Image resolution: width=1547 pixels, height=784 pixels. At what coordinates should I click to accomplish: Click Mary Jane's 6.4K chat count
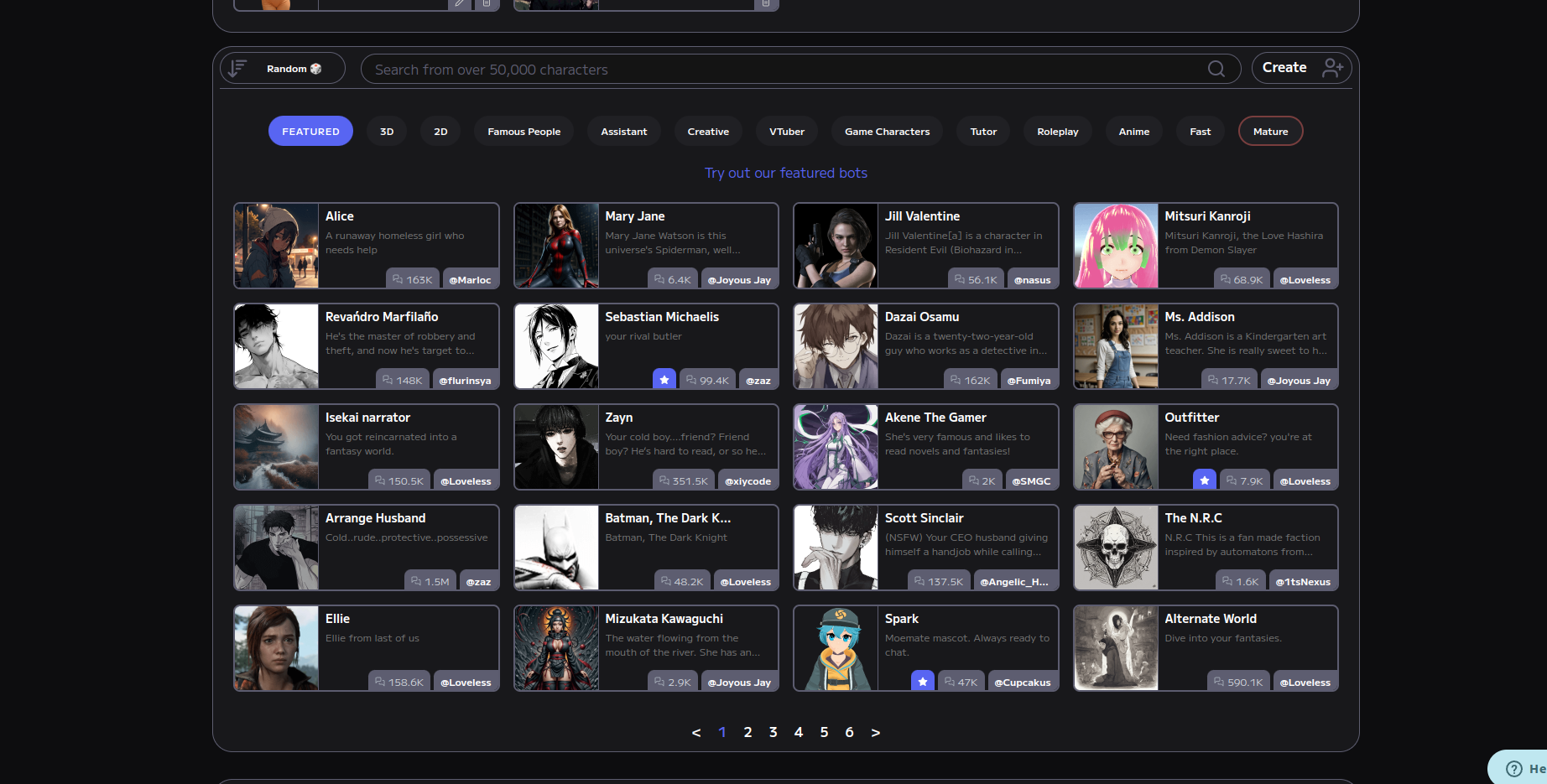673,279
